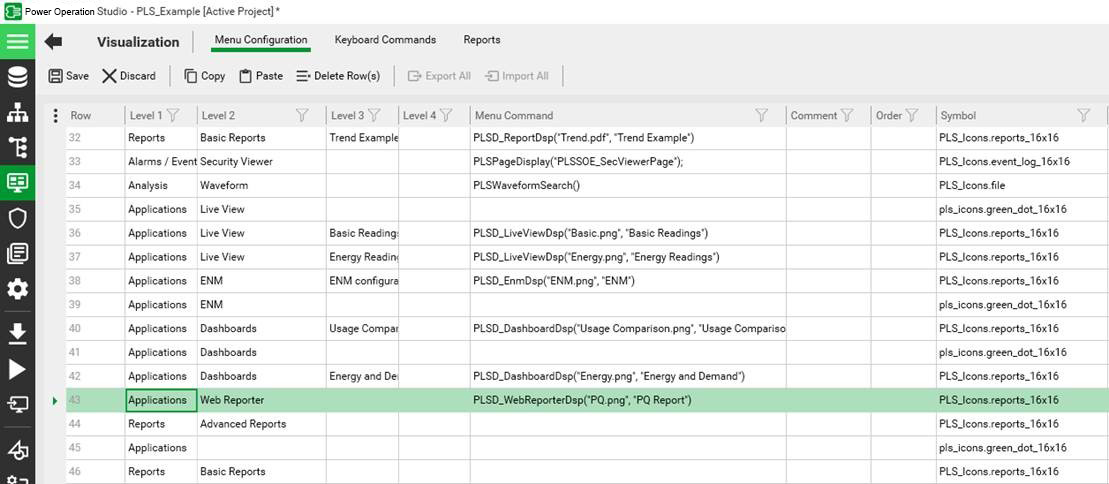Screen dimensions: 1109x484
Task: Click the PLSD_EnmDsp command cell
Action: click(x=628, y=281)
